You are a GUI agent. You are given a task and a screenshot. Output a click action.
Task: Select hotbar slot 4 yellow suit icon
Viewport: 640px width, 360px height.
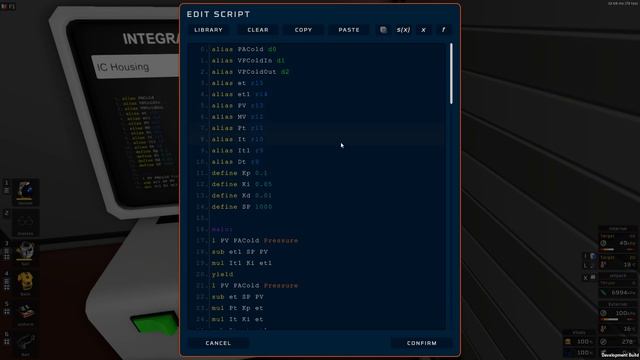click(x=25, y=282)
